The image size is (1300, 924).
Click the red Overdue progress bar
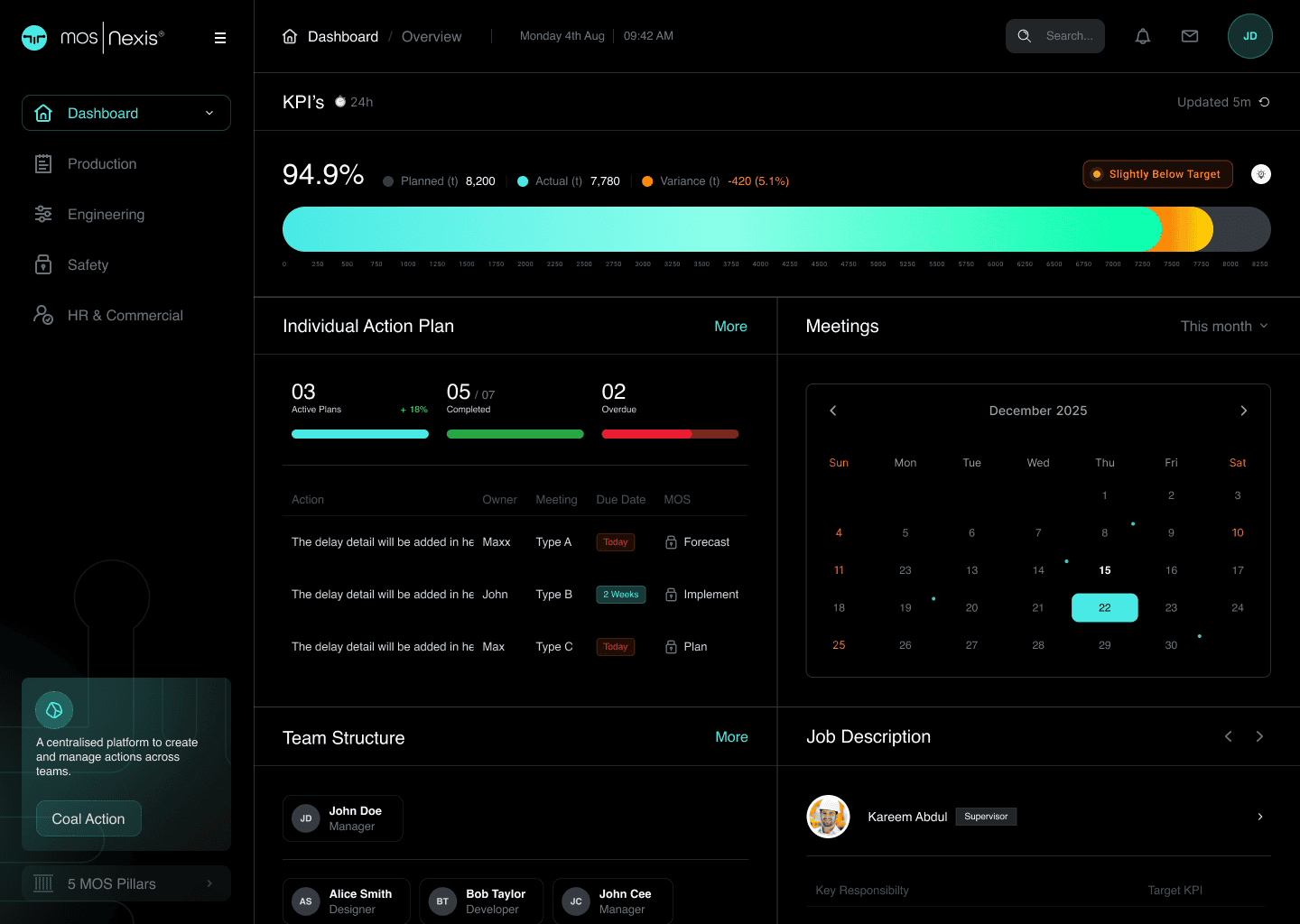tap(670, 434)
